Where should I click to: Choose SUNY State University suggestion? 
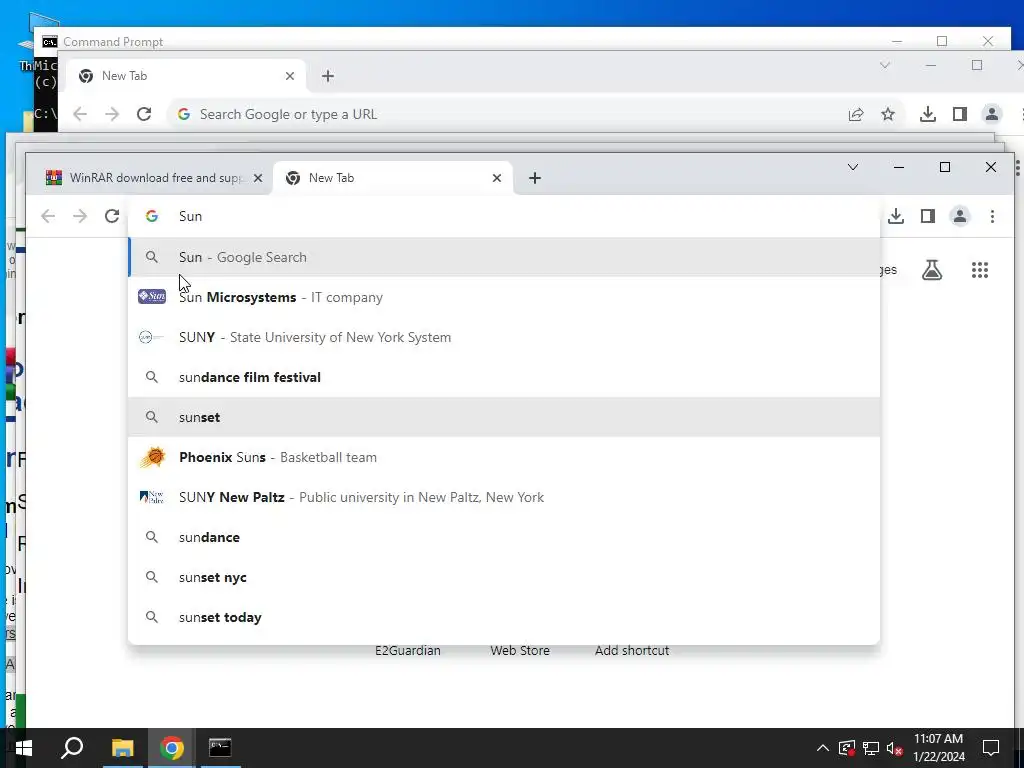pos(504,337)
